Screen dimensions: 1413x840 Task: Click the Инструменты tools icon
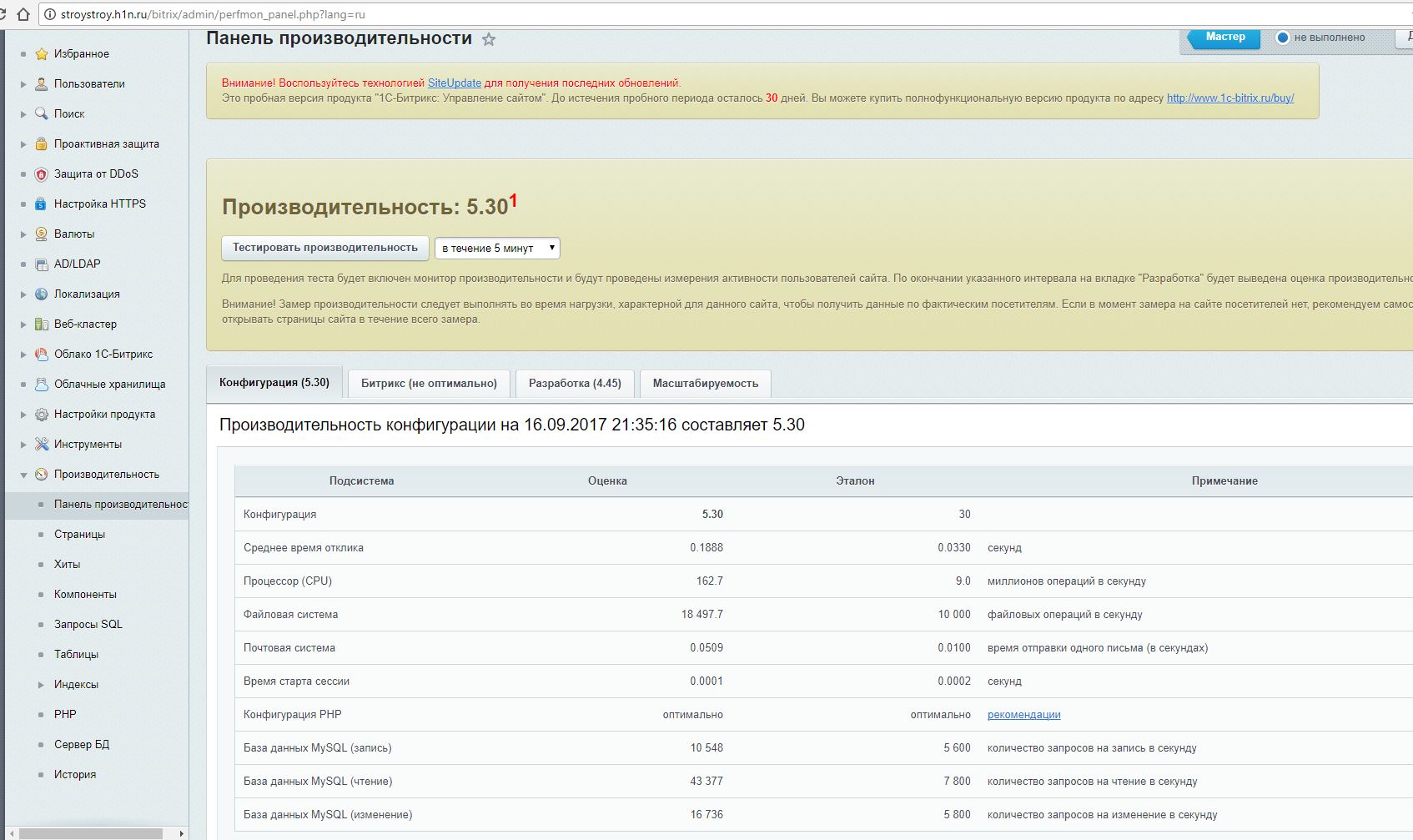click(42, 445)
